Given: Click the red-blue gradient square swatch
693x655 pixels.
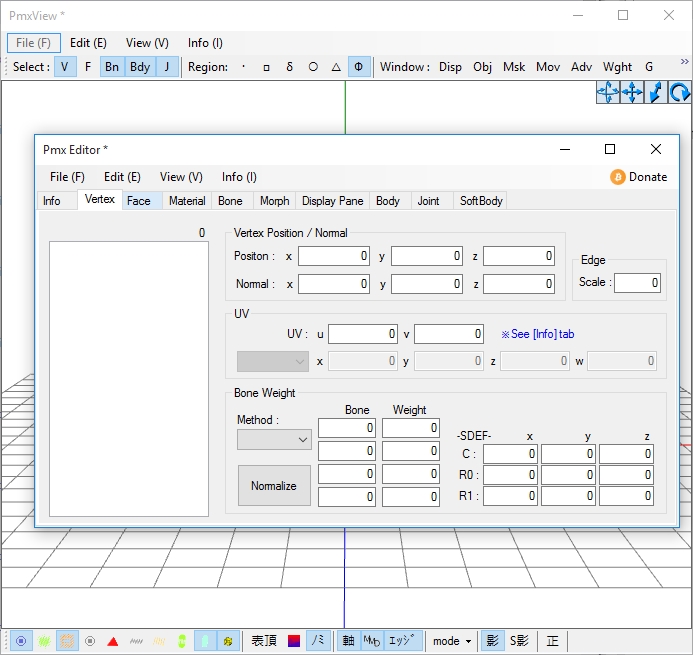Looking at the screenshot, I should 294,641.
